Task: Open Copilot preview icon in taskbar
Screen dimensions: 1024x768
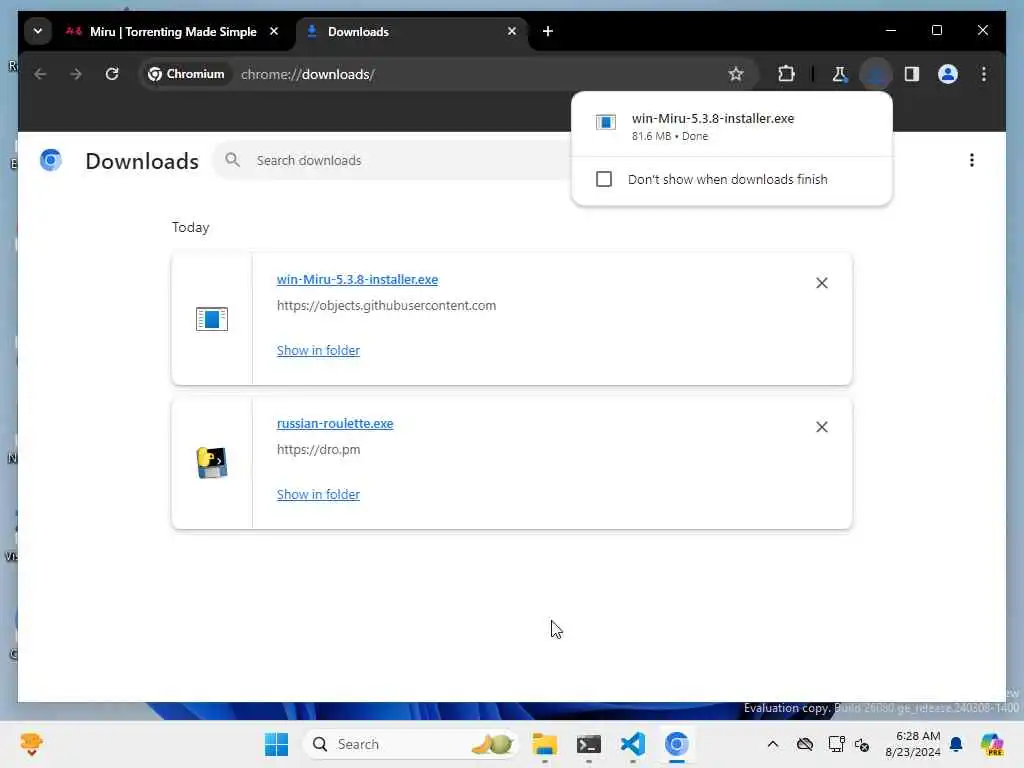Action: [x=992, y=744]
